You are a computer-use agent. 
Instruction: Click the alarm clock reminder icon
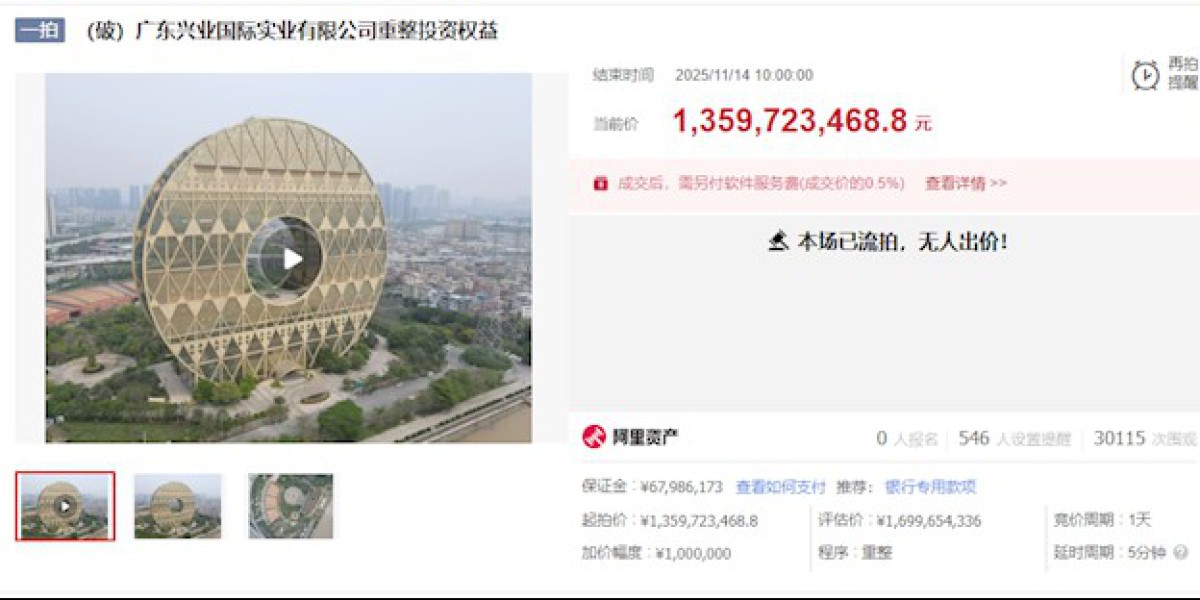coord(1146,75)
